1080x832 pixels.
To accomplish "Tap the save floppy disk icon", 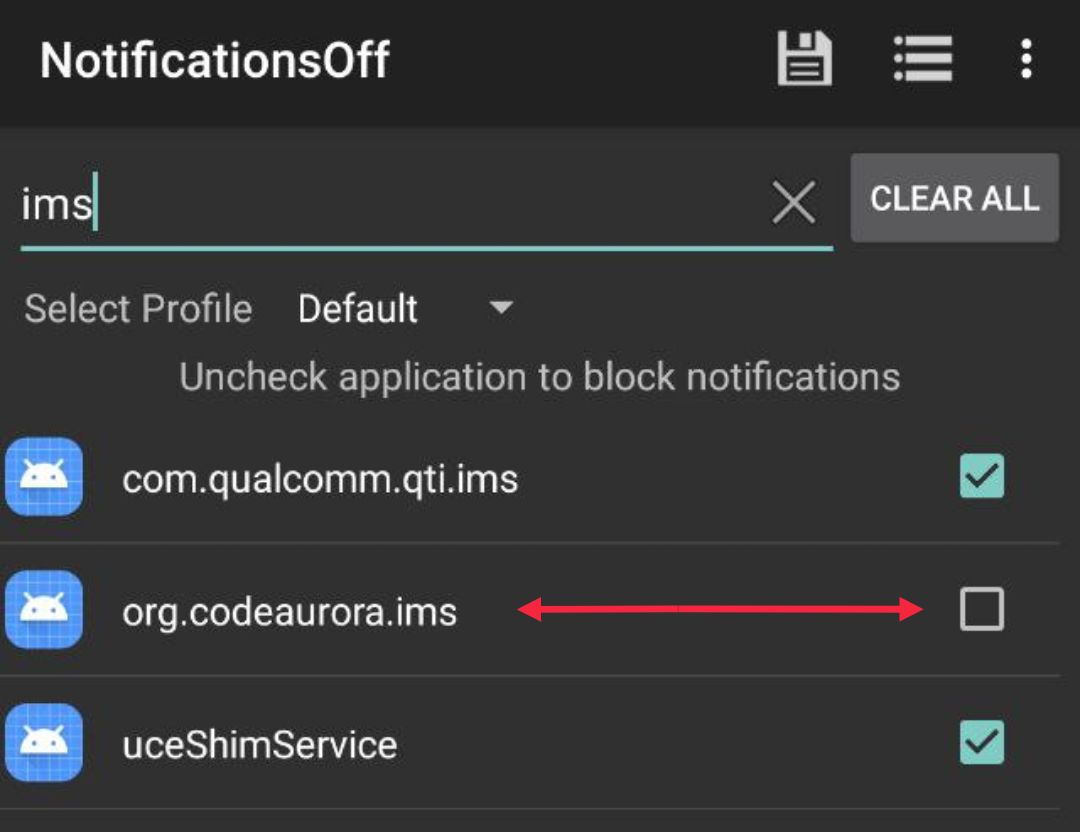I will (805, 60).
